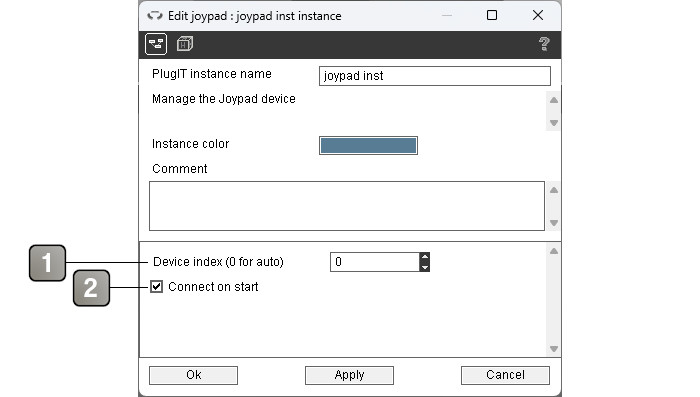Viewport: 700px width, 397px height.
Task: Click Comment box scroll up arrow
Action: pos(554,190)
